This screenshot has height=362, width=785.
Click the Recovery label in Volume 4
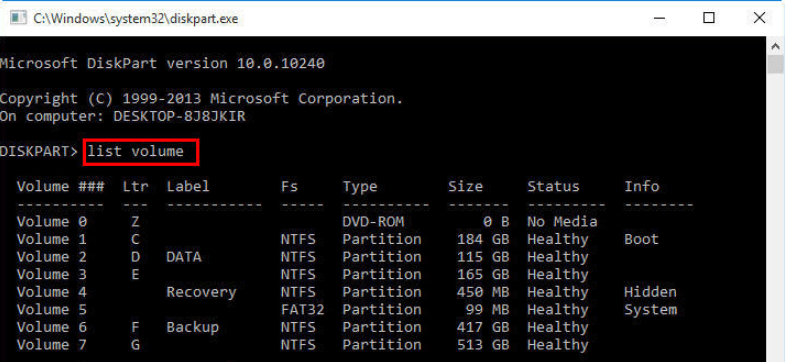coord(201,292)
